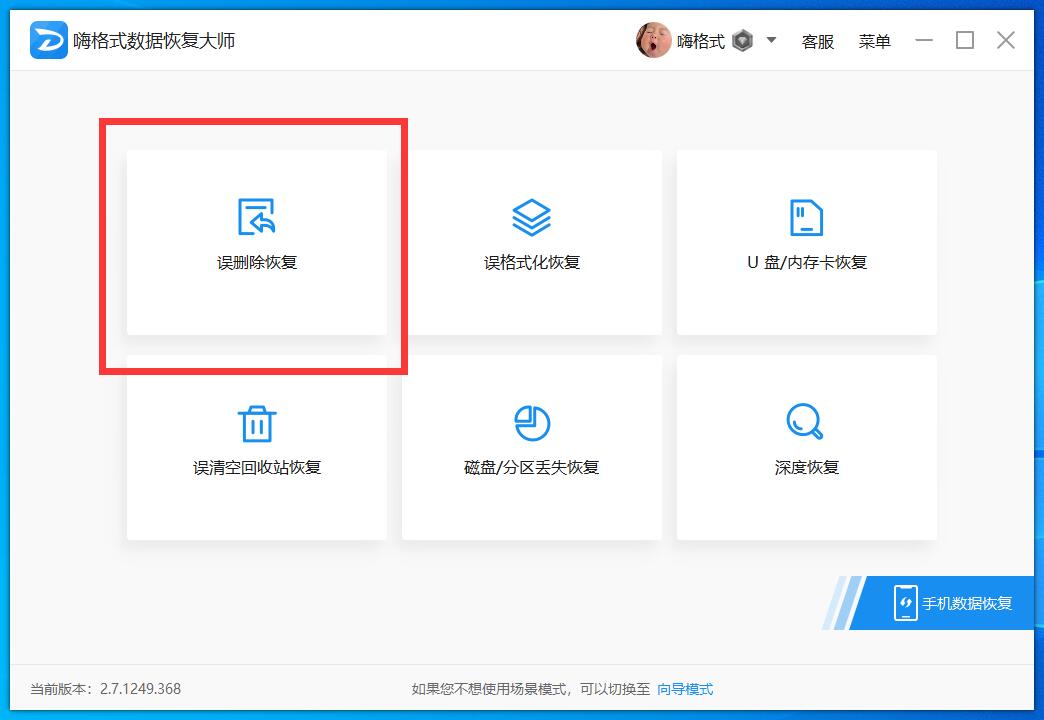Open the 误删除恢复 recovery icon
The height and width of the screenshot is (720, 1044).
(x=256, y=217)
